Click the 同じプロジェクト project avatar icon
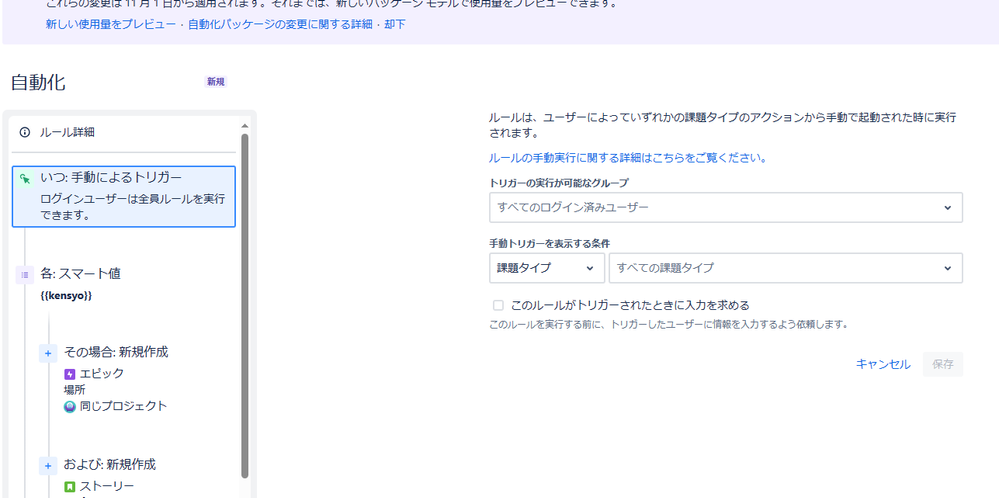This screenshot has width=999, height=498. coord(70,406)
